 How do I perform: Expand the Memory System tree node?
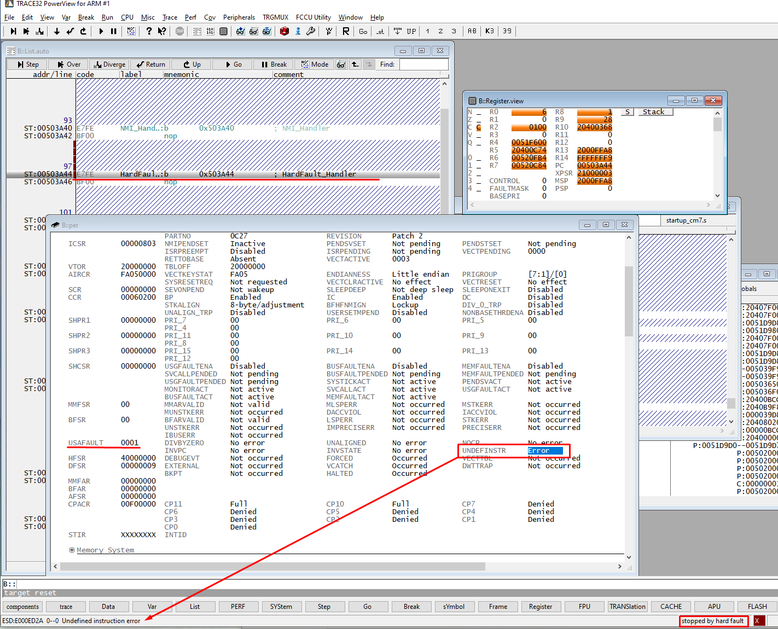point(72,550)
